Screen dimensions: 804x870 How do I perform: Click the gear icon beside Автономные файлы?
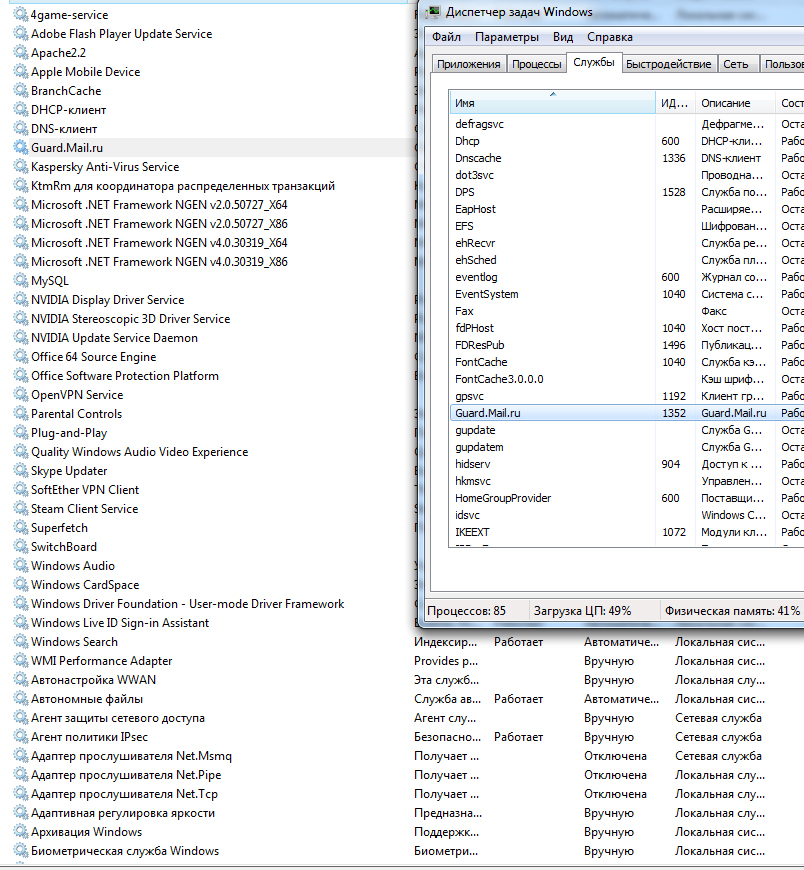[x=21, y=699]
